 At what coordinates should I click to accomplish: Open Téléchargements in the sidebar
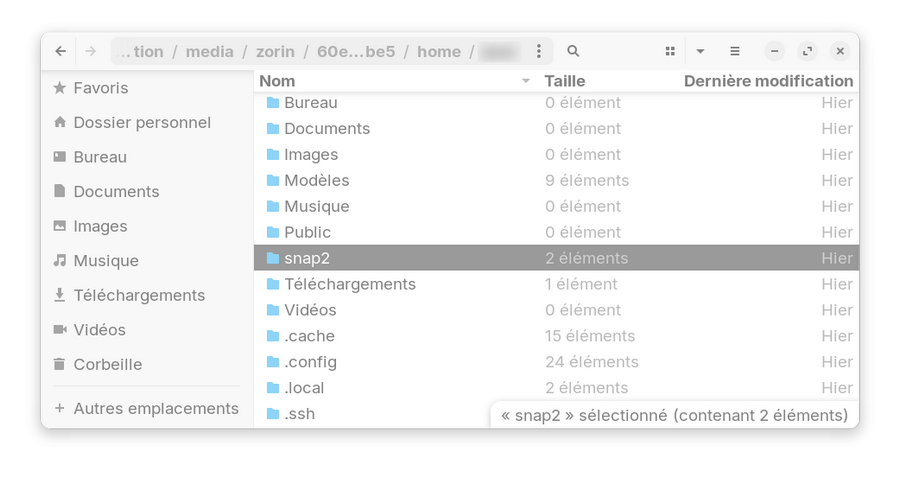tap(138, 295)
